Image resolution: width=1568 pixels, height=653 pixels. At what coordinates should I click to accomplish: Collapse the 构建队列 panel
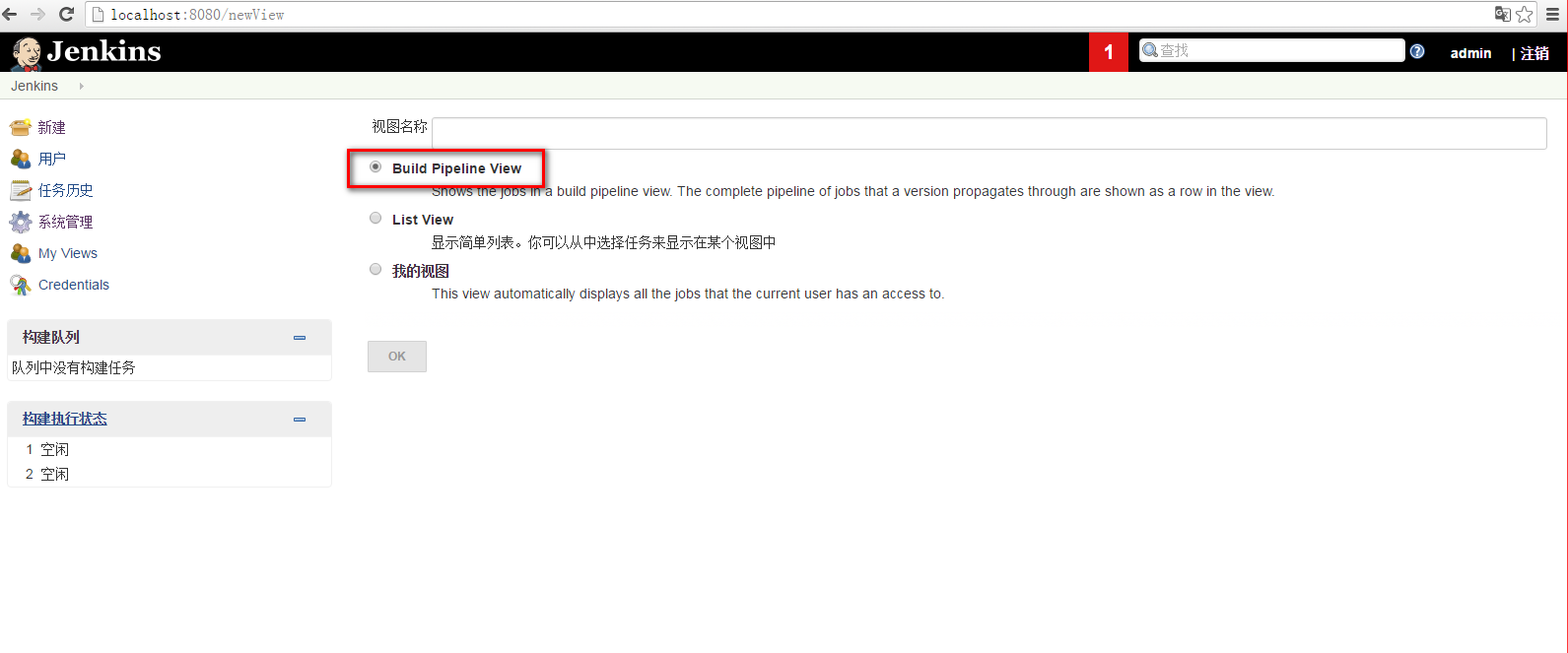click(x=300, y=338)
